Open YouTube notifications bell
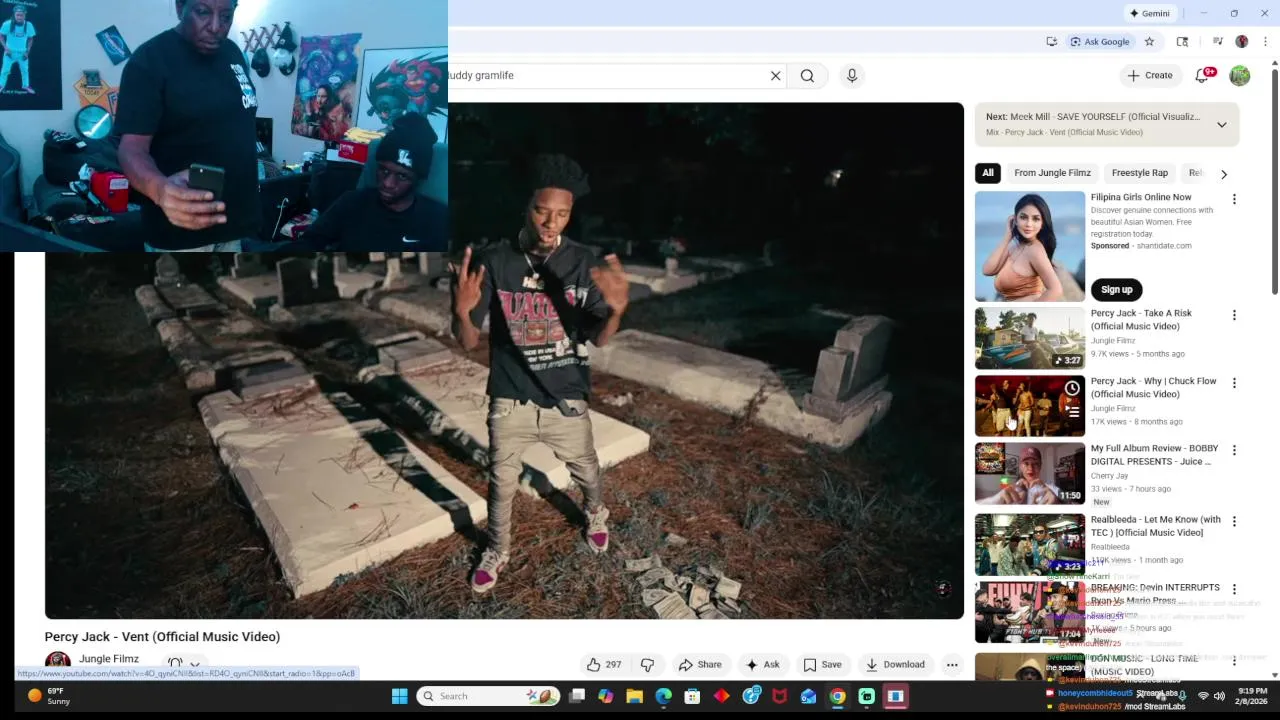 pyautogui.click(x=1204, y=75)
